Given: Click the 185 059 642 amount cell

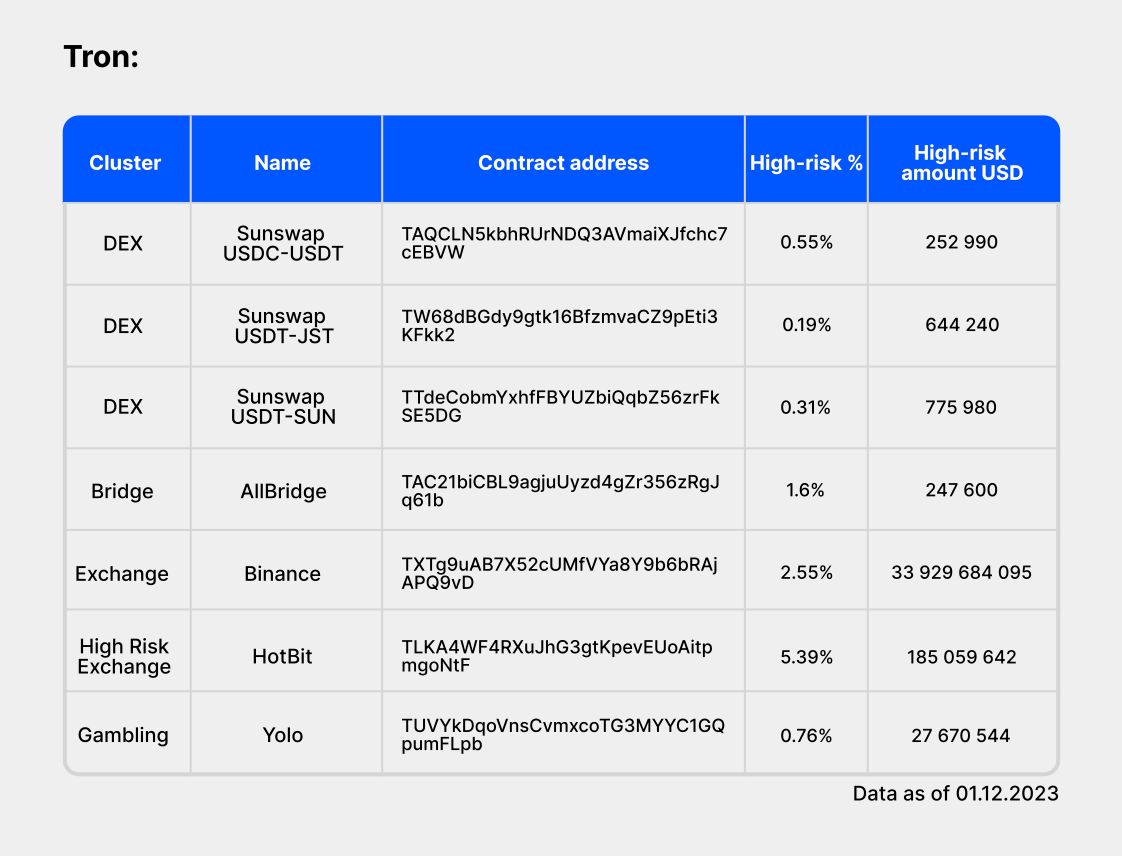Looking at the screenshot, I should coord(962,657).
